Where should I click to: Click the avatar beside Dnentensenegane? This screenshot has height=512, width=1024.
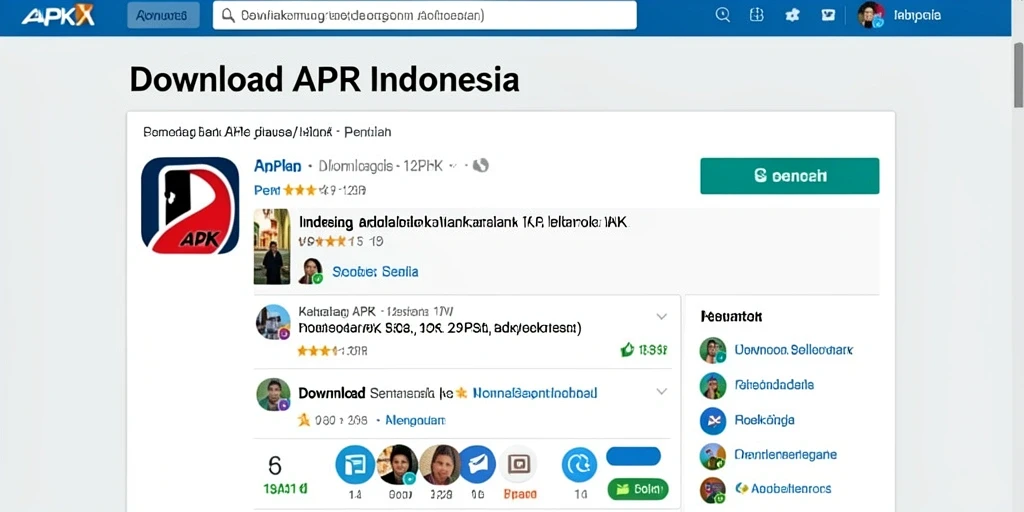[x=712, y=456]
